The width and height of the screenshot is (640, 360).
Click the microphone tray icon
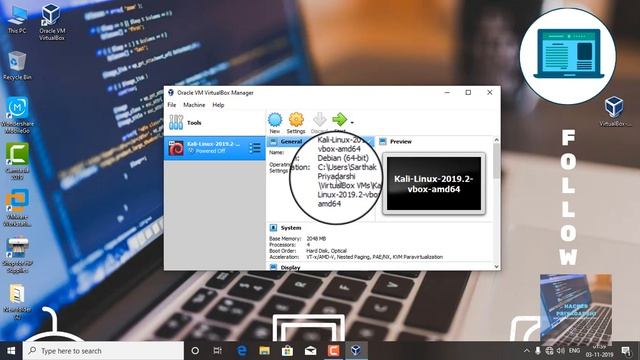click(x=538, y=351)
